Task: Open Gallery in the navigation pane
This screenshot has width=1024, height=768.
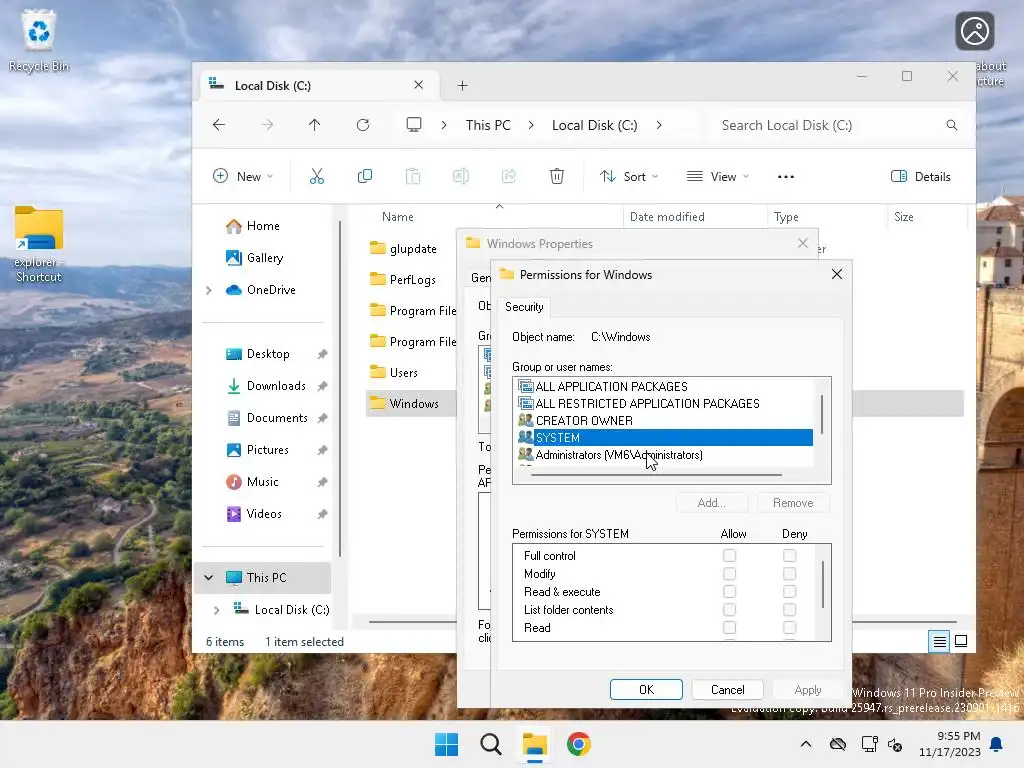Action: coord(264,258)
